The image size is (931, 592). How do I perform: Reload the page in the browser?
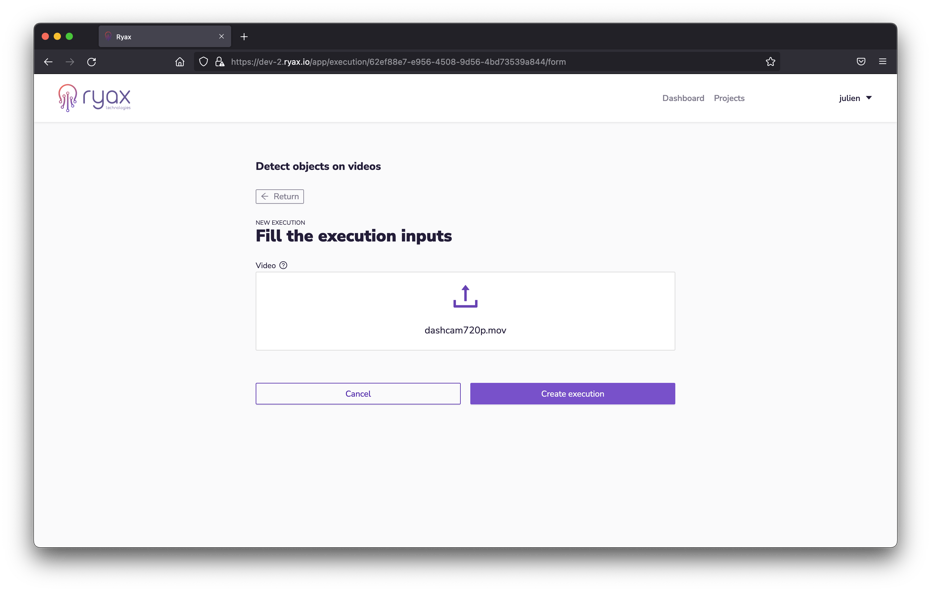pos(92,62)
